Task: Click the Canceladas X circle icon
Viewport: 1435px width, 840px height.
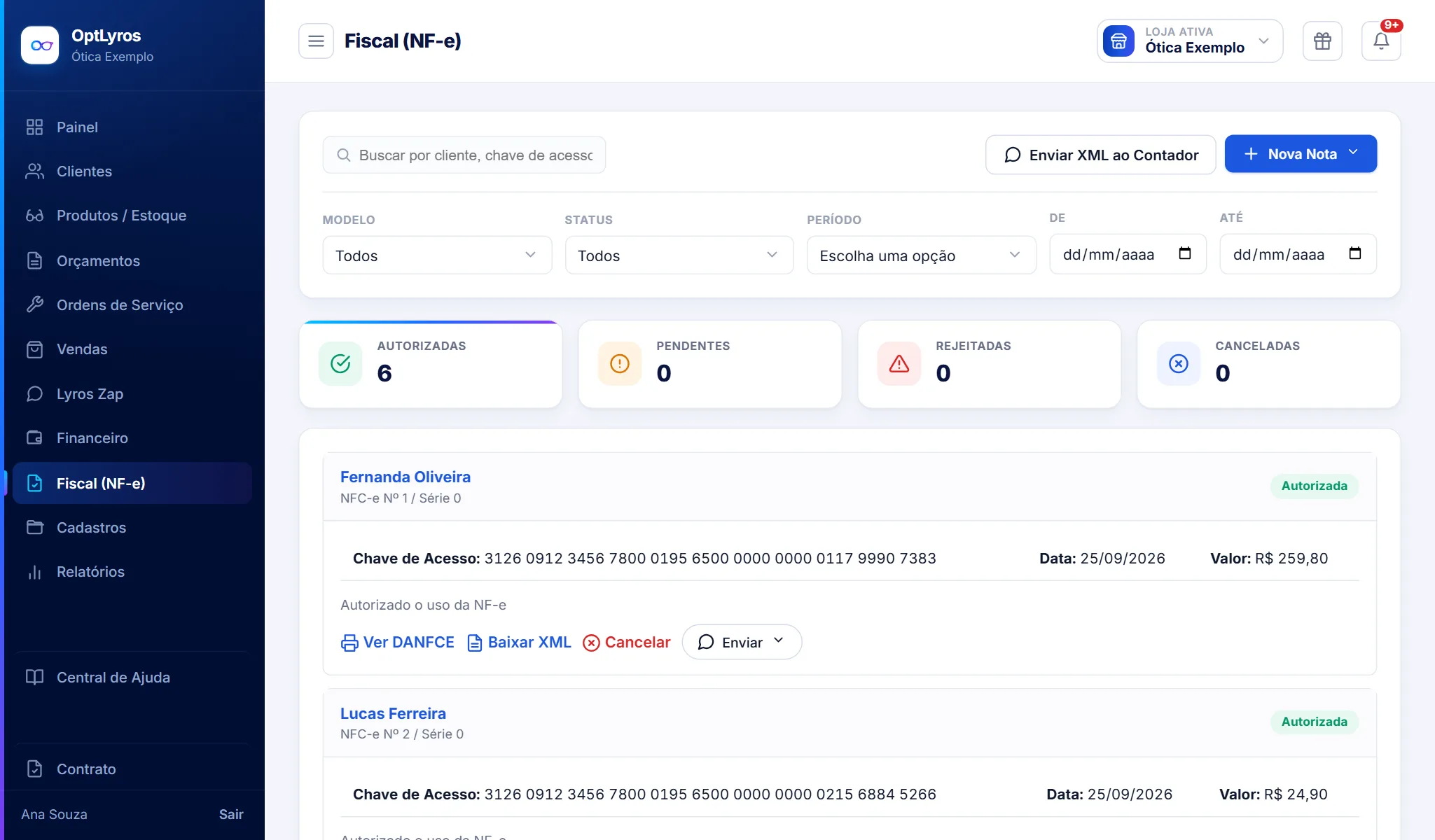Action: point(1179,363)
